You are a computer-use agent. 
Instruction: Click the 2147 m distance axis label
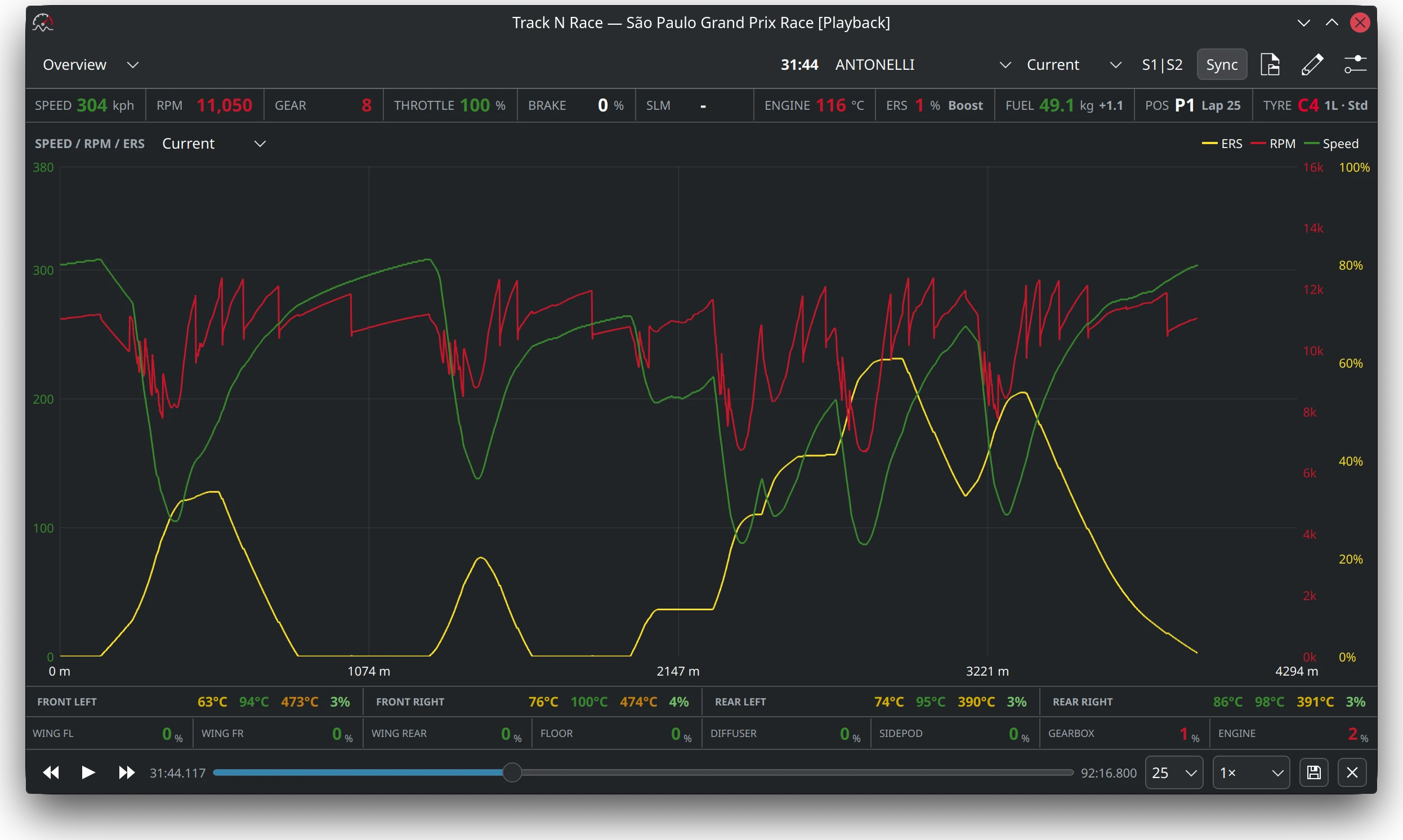click(x=678, y=671)
